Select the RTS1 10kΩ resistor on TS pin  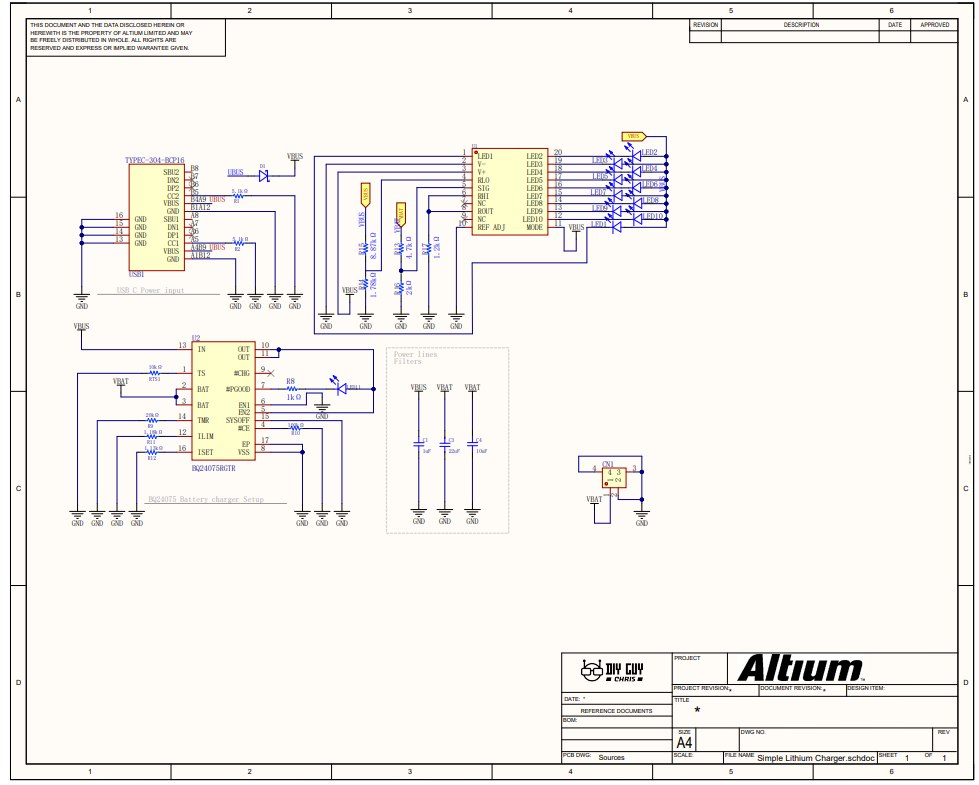click(x=154, y=373)
